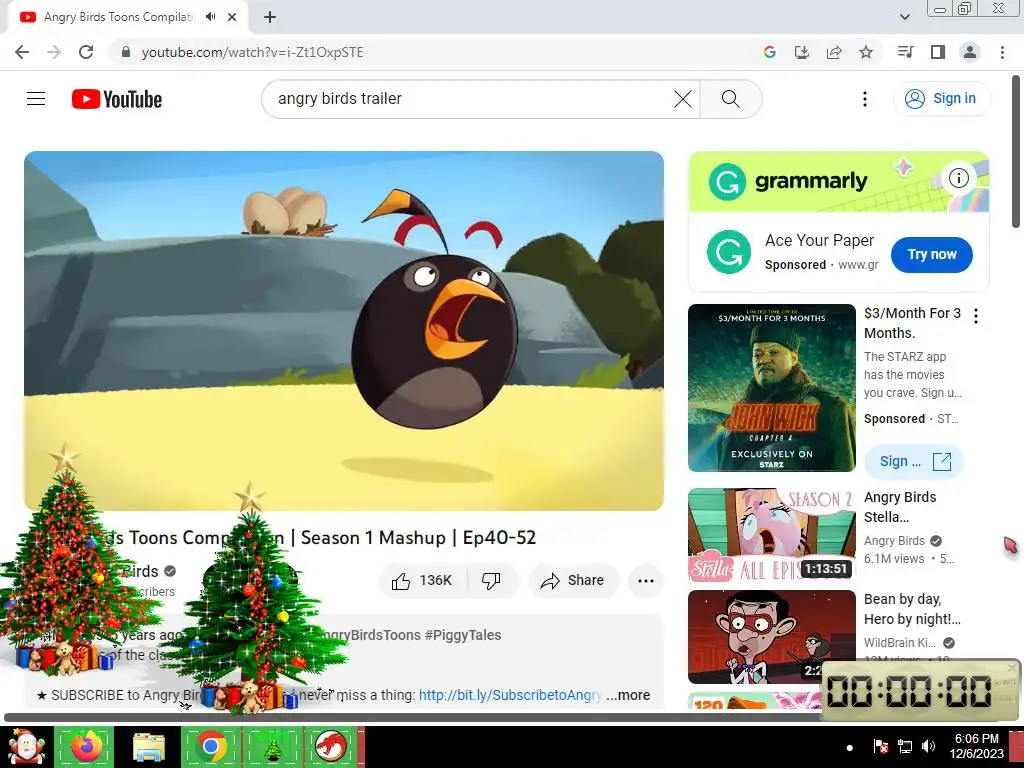Like the video (136K thumbs up)
1024x768 pixels.
click(422, 581)
